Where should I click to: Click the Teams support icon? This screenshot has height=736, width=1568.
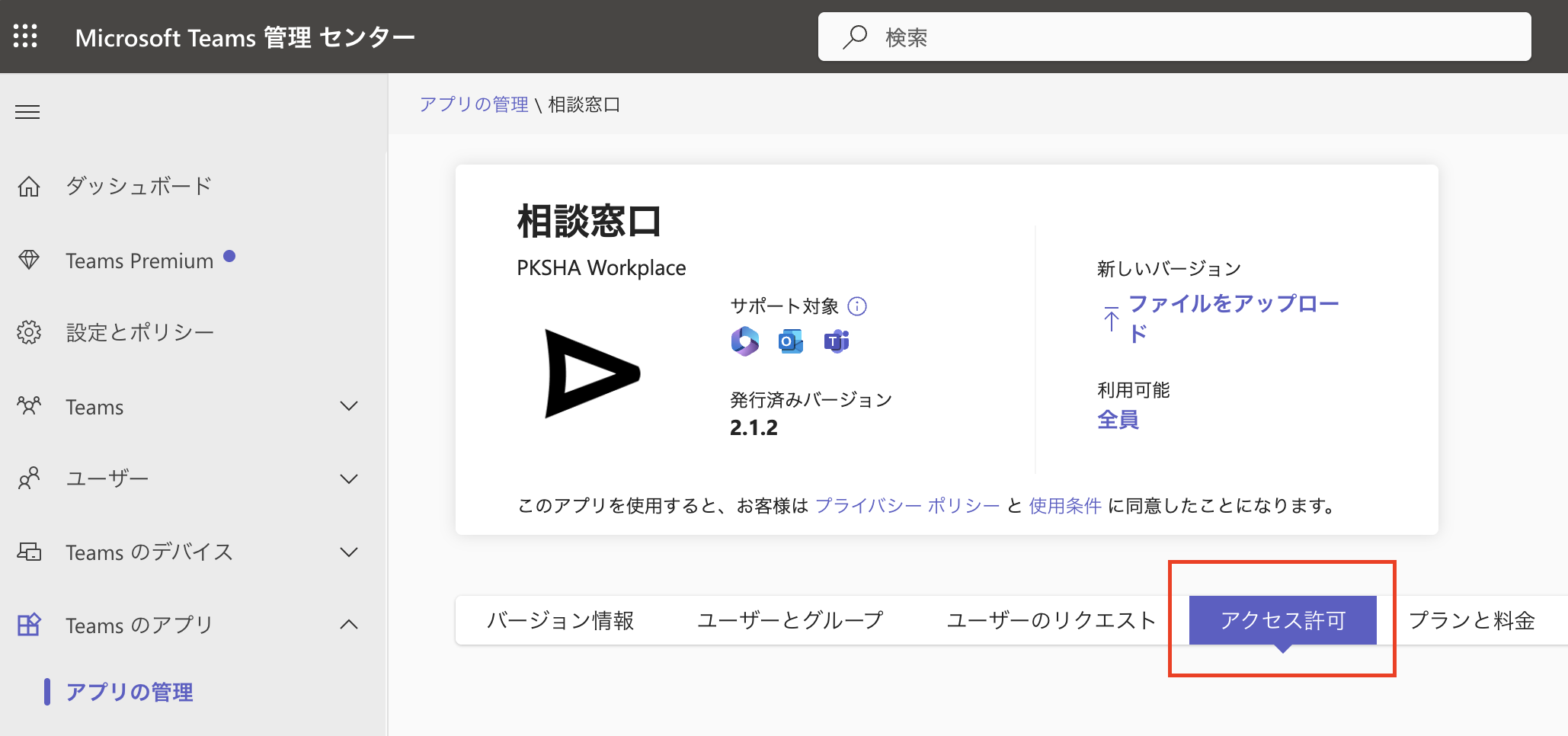click(x=837, y=341)
